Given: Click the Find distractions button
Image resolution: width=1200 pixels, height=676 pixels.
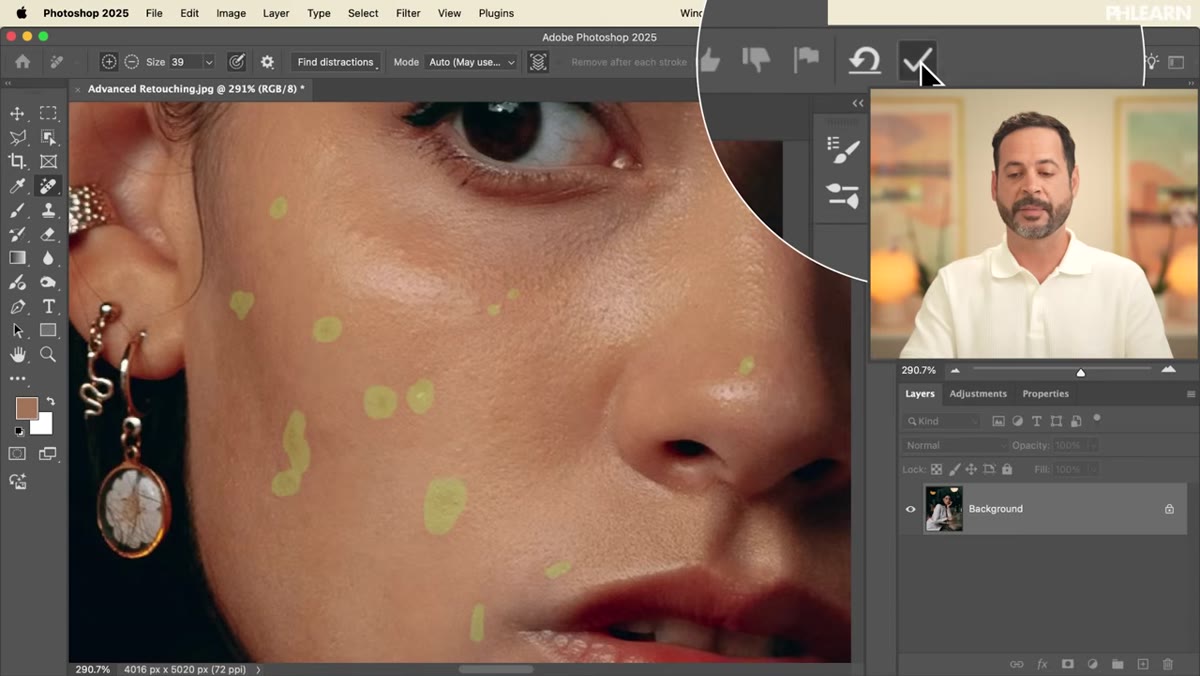Looking at the screenshot, I should tap(335, 62).
